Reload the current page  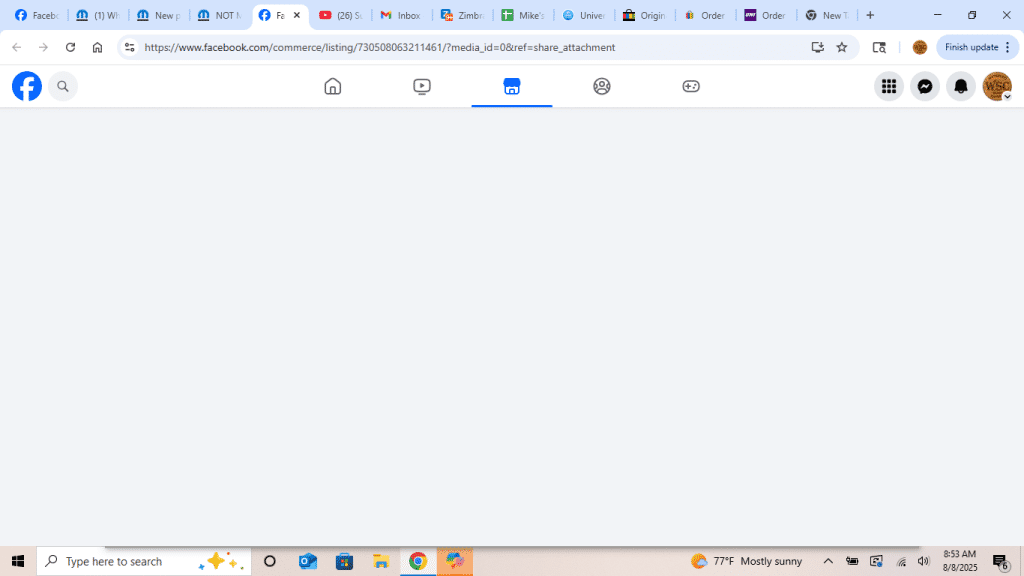[x=70, y=47]
